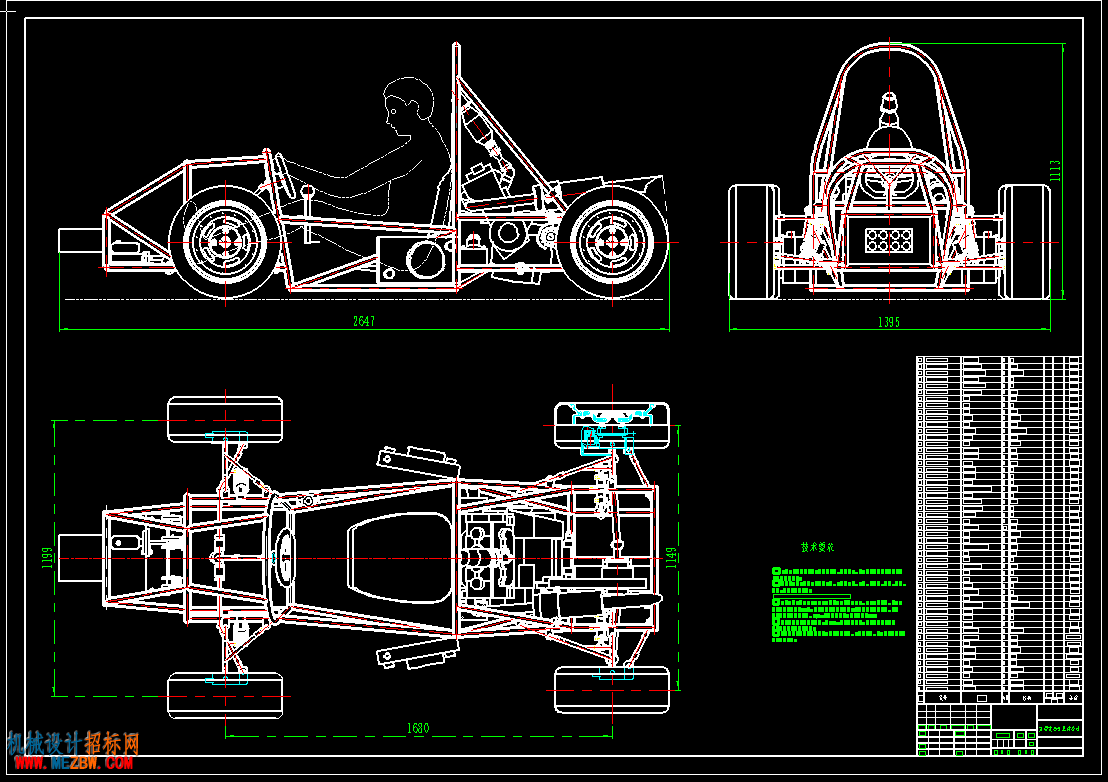1108x782 pixels.
Task: Select the front wheel hub in side view
Action: click(x=225, y=241)
